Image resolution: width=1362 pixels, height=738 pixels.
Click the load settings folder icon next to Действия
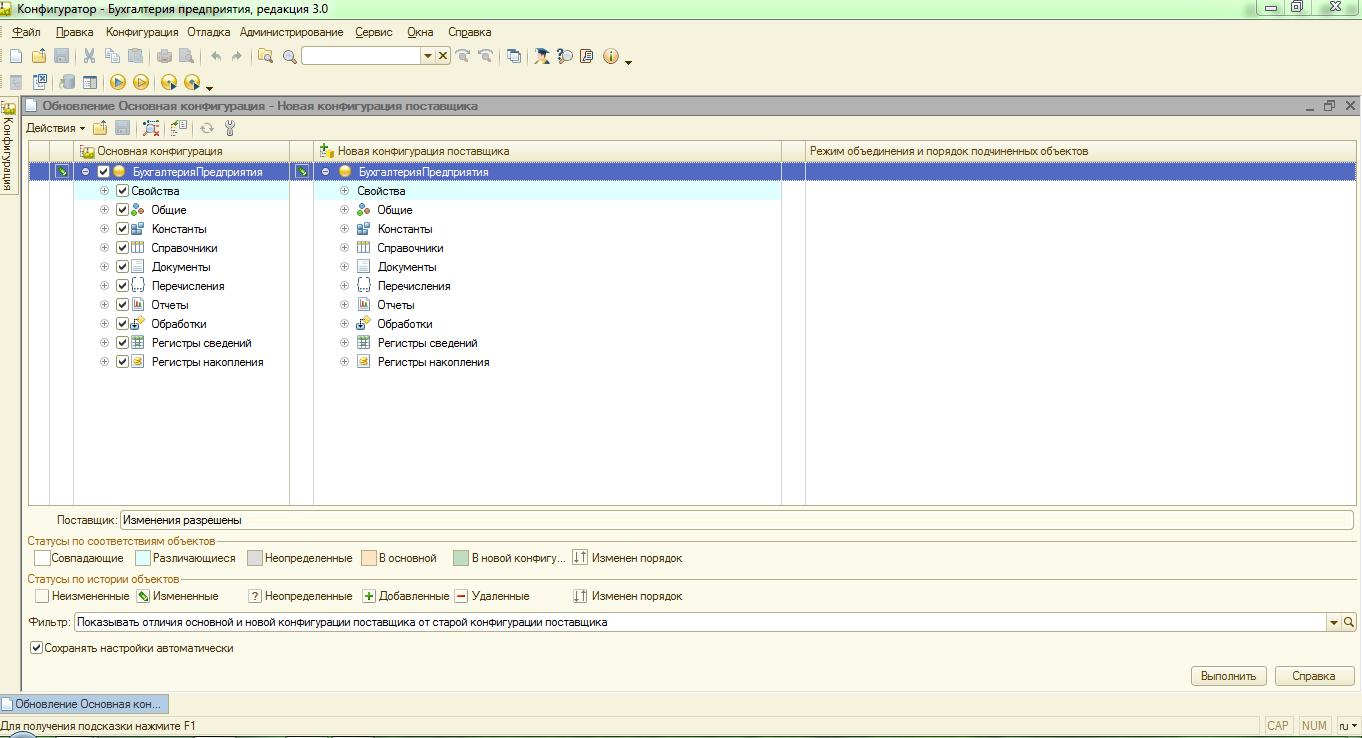pos(100,128)
